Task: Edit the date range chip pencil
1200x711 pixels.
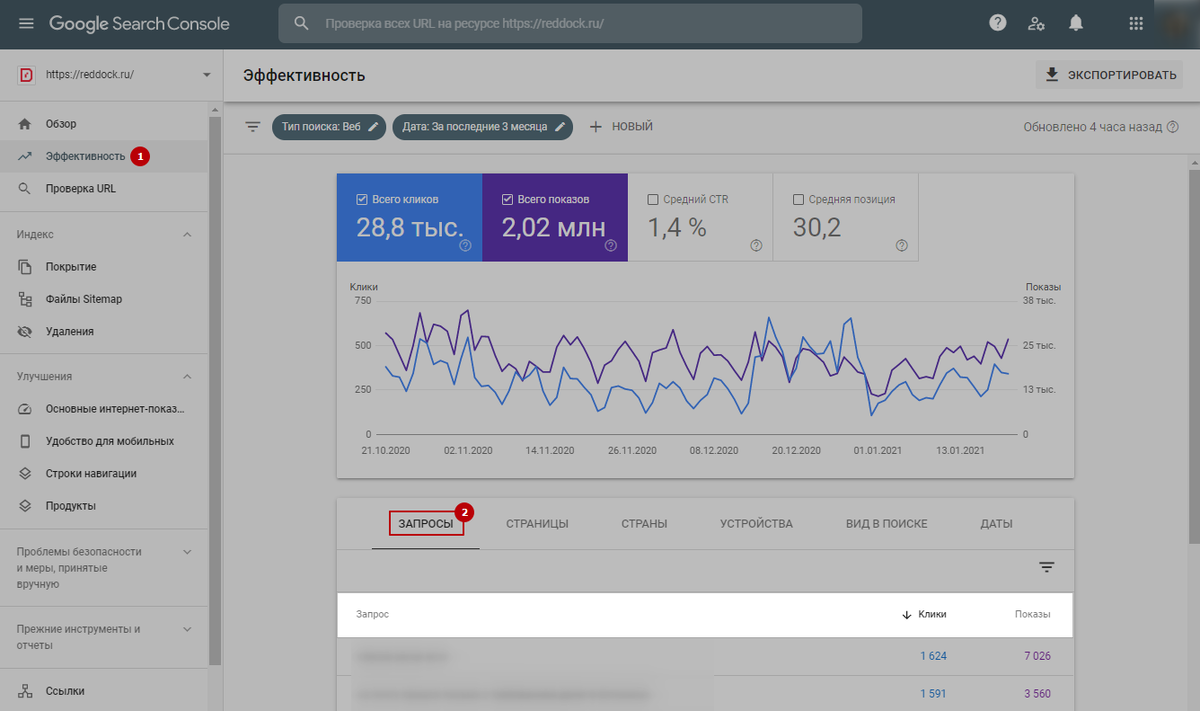Action: pos(561,127)
